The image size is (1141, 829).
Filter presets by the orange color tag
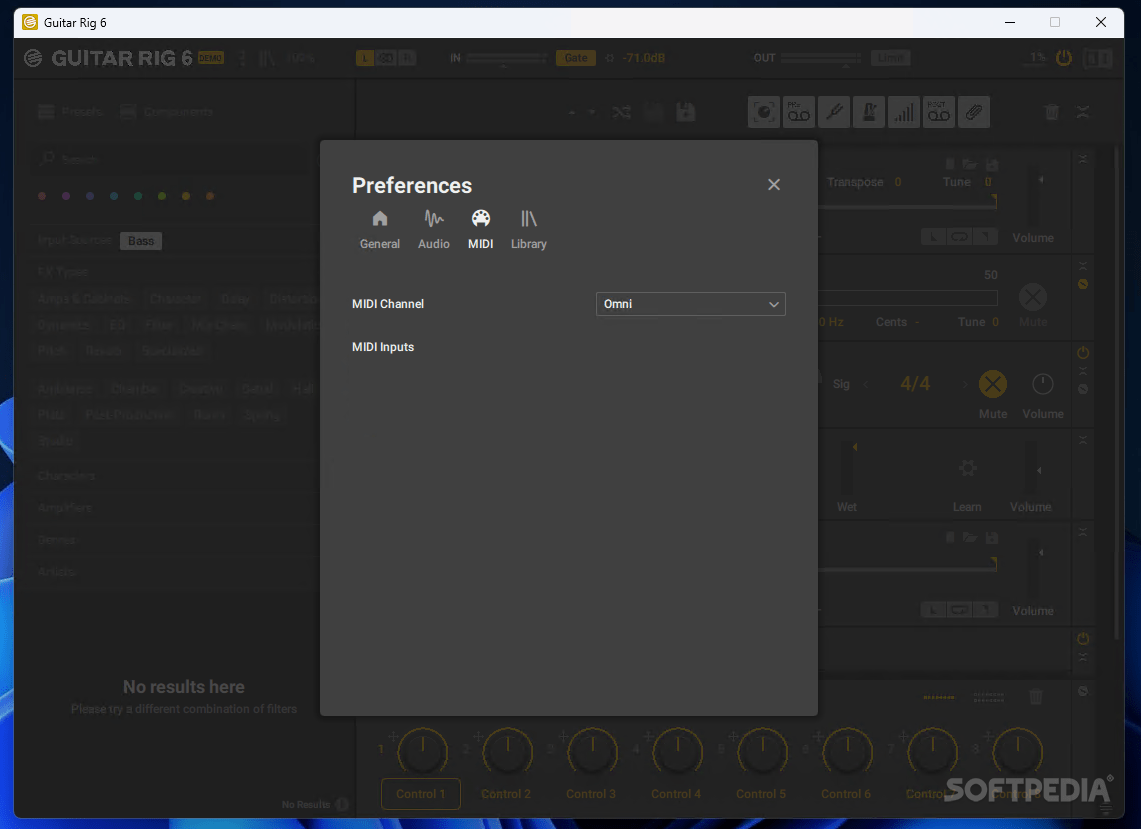coord(210,197)
